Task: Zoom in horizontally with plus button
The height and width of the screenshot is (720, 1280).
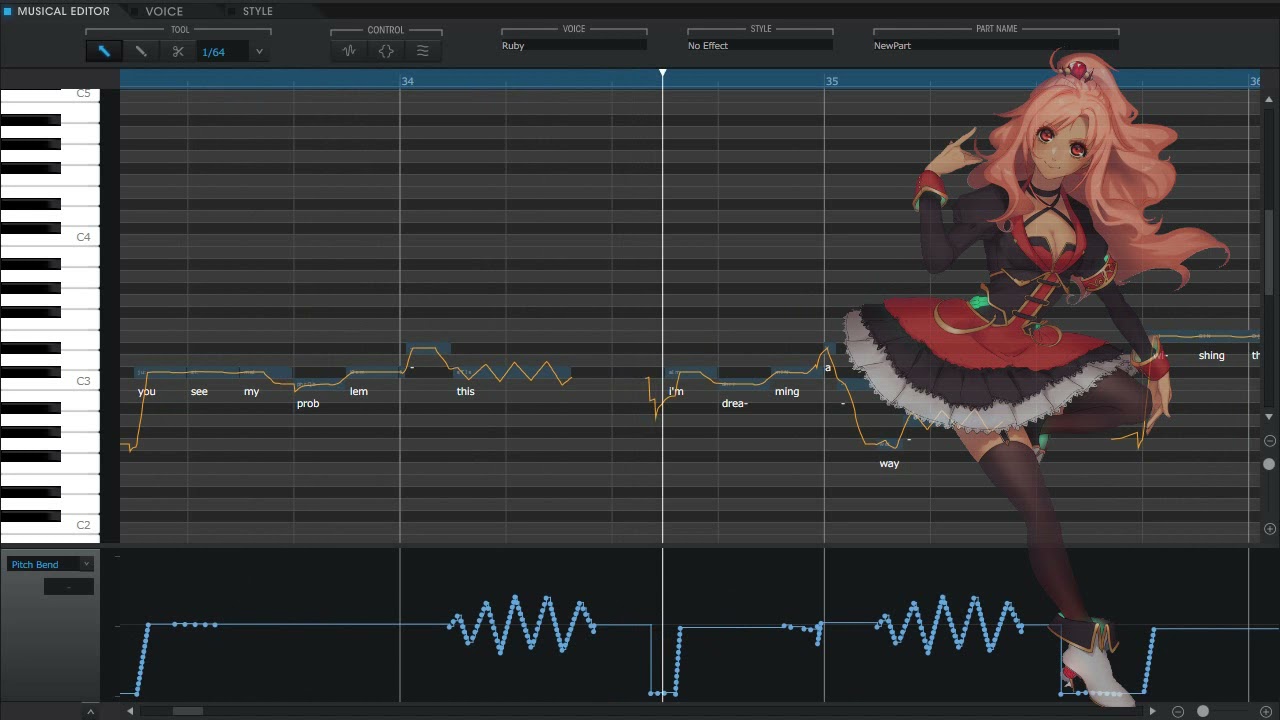Action: coord(1266,711)
